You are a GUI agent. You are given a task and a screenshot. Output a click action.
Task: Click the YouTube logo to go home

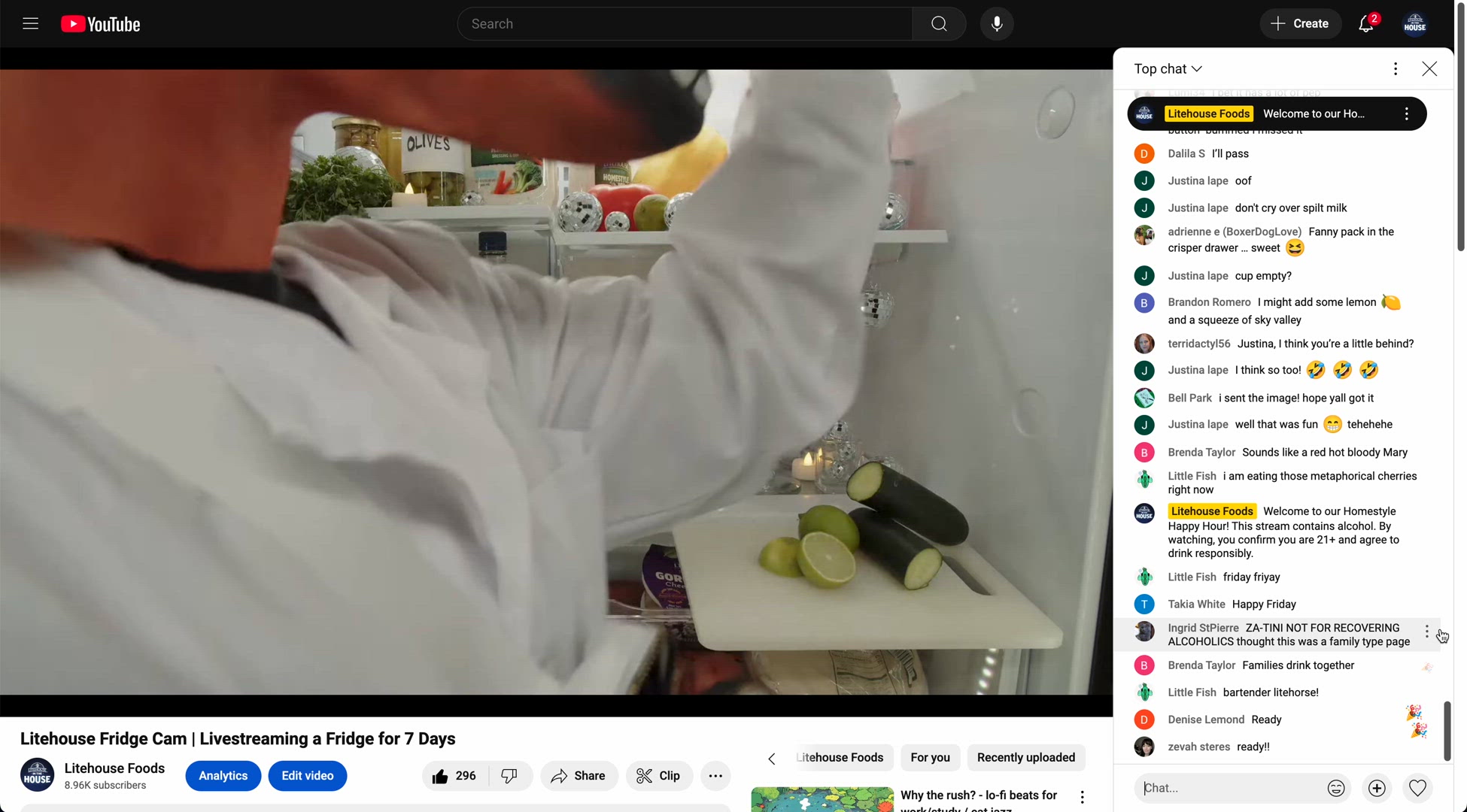click(100, 23)
